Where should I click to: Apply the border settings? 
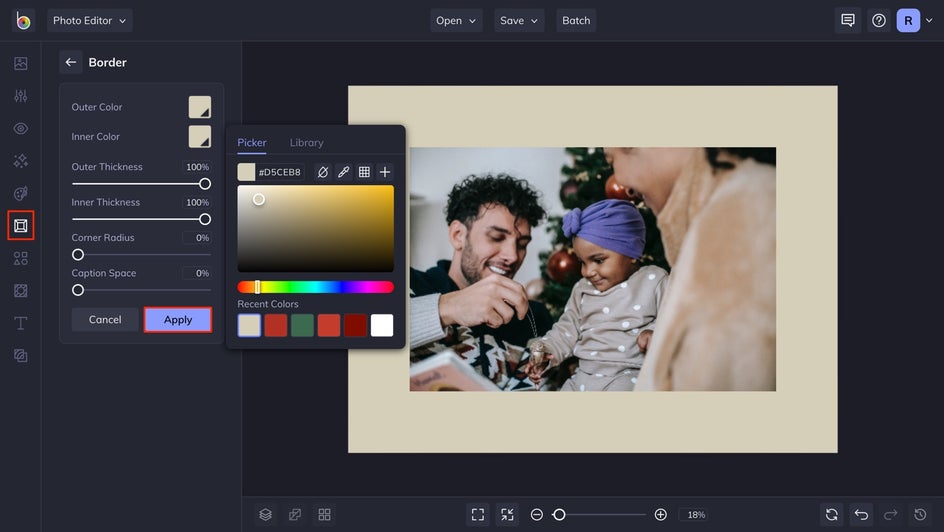178,320
